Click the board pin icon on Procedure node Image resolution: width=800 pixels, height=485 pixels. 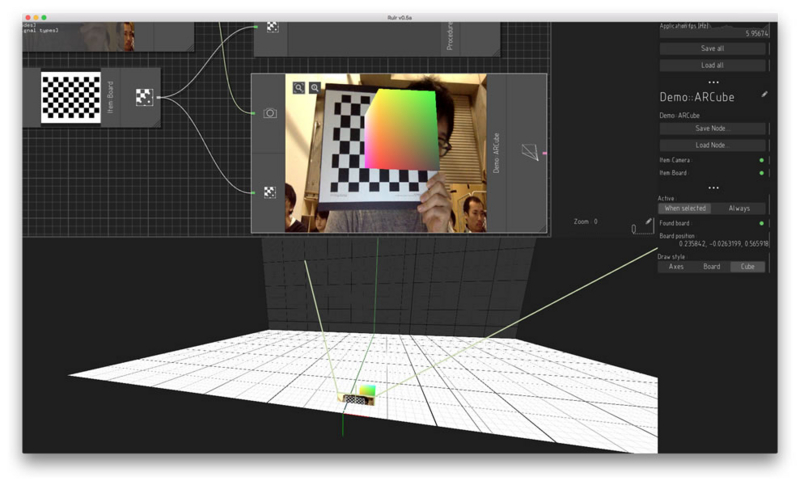(272, 27)
